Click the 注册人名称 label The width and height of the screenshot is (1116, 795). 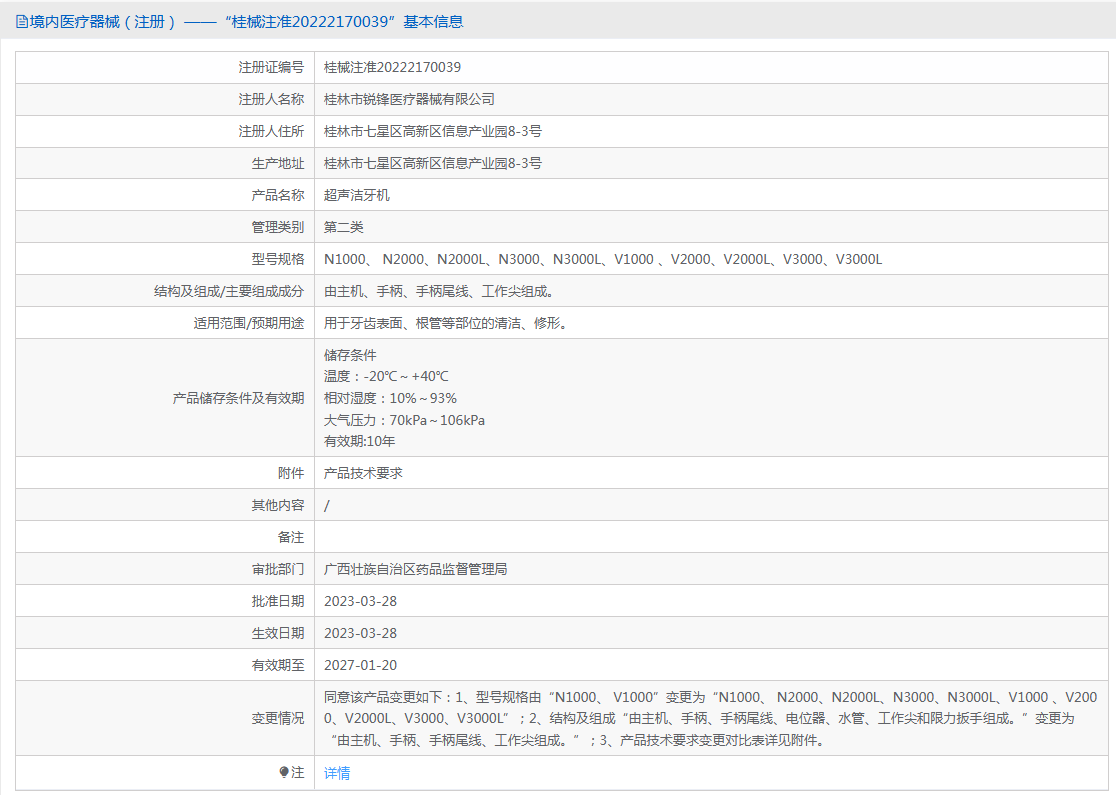(x=271, y=99)
